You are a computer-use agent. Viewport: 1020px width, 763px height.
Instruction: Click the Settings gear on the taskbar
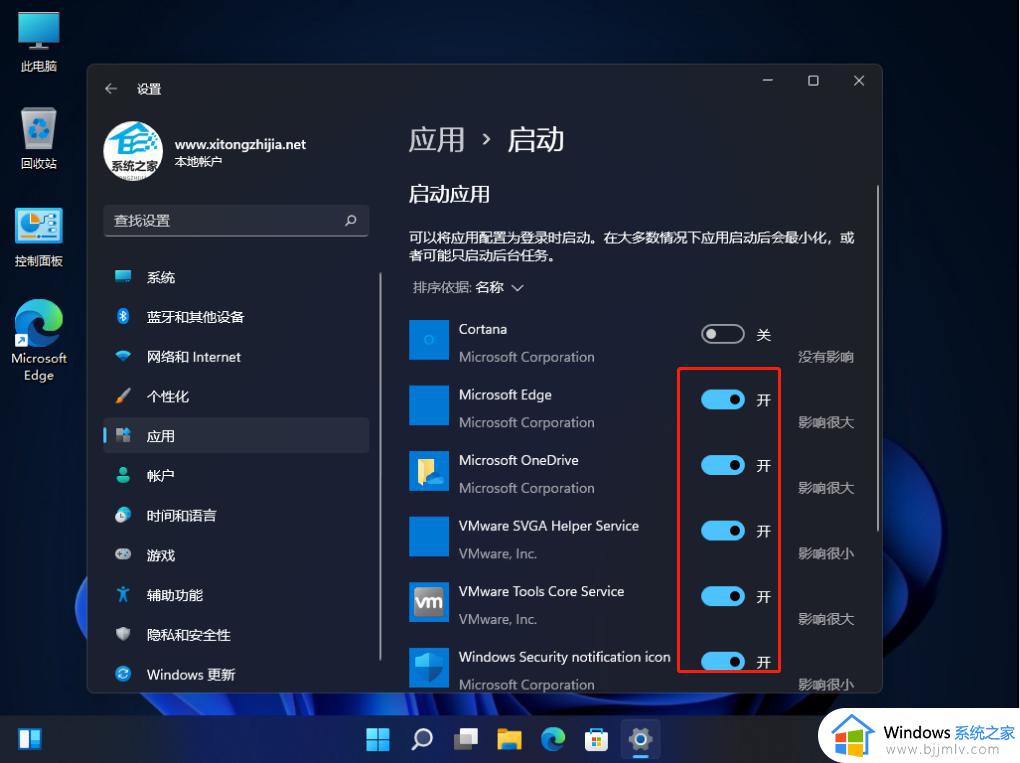pyautogui.click(x=640, y=739)
